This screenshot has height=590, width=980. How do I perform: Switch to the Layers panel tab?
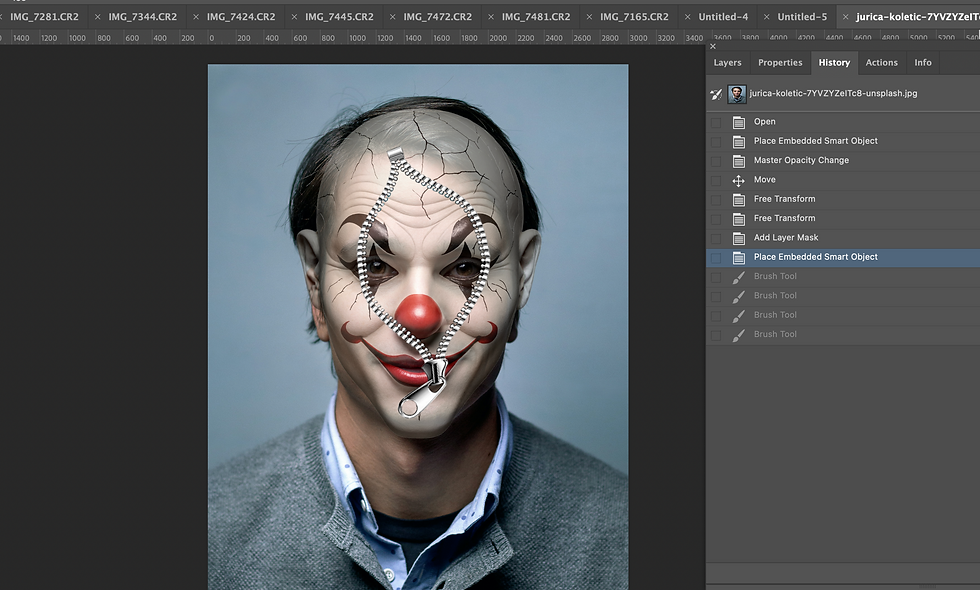[x=727, y=62]
